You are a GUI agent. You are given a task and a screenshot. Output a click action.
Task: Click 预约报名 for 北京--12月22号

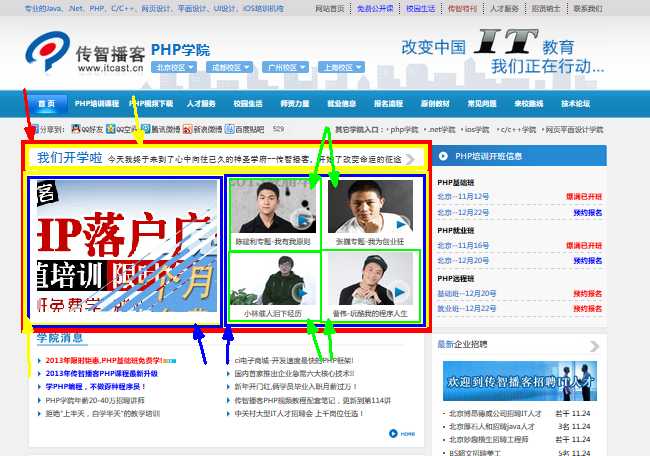click(587, 213)
